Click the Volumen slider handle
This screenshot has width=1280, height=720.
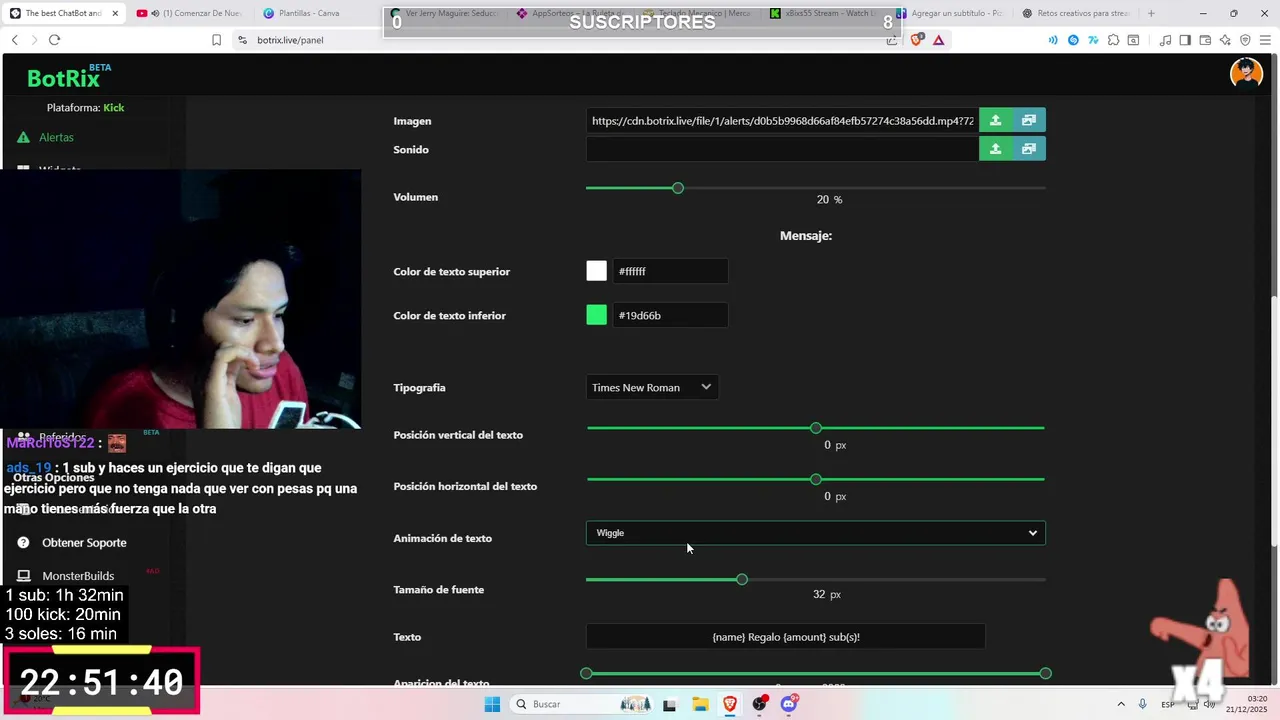tap(678, 188)
